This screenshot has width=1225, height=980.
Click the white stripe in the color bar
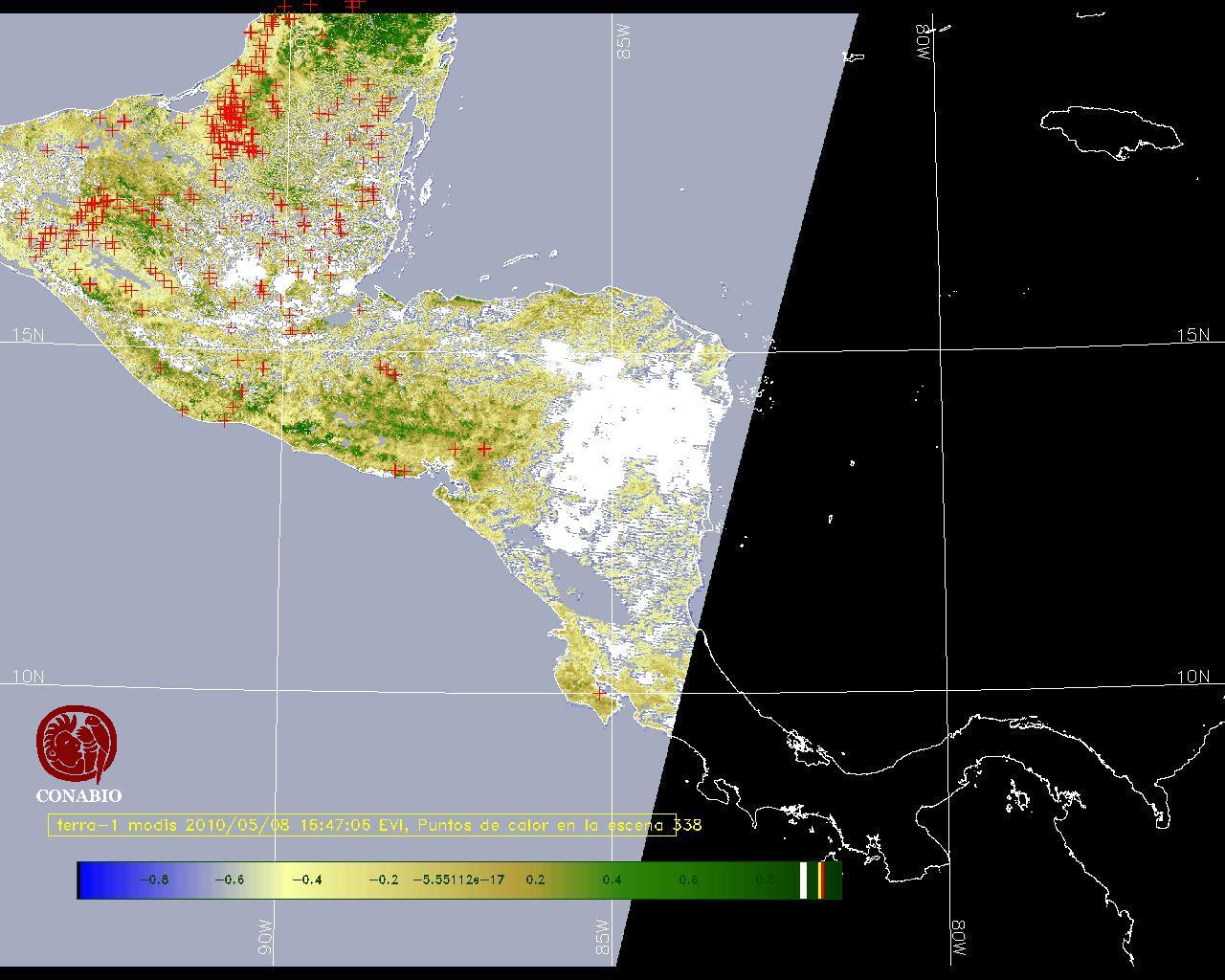(x=804, y=880)
